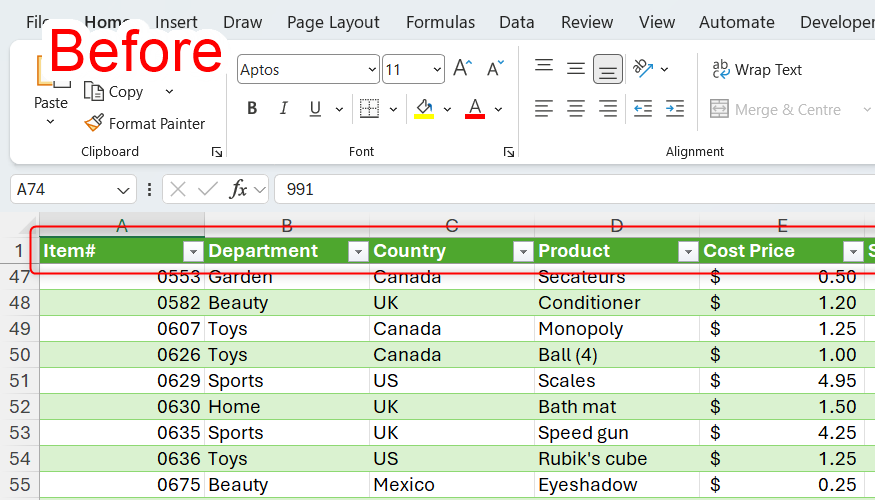
Task: Toggle bottom align button
Action: tap(608, 69)
